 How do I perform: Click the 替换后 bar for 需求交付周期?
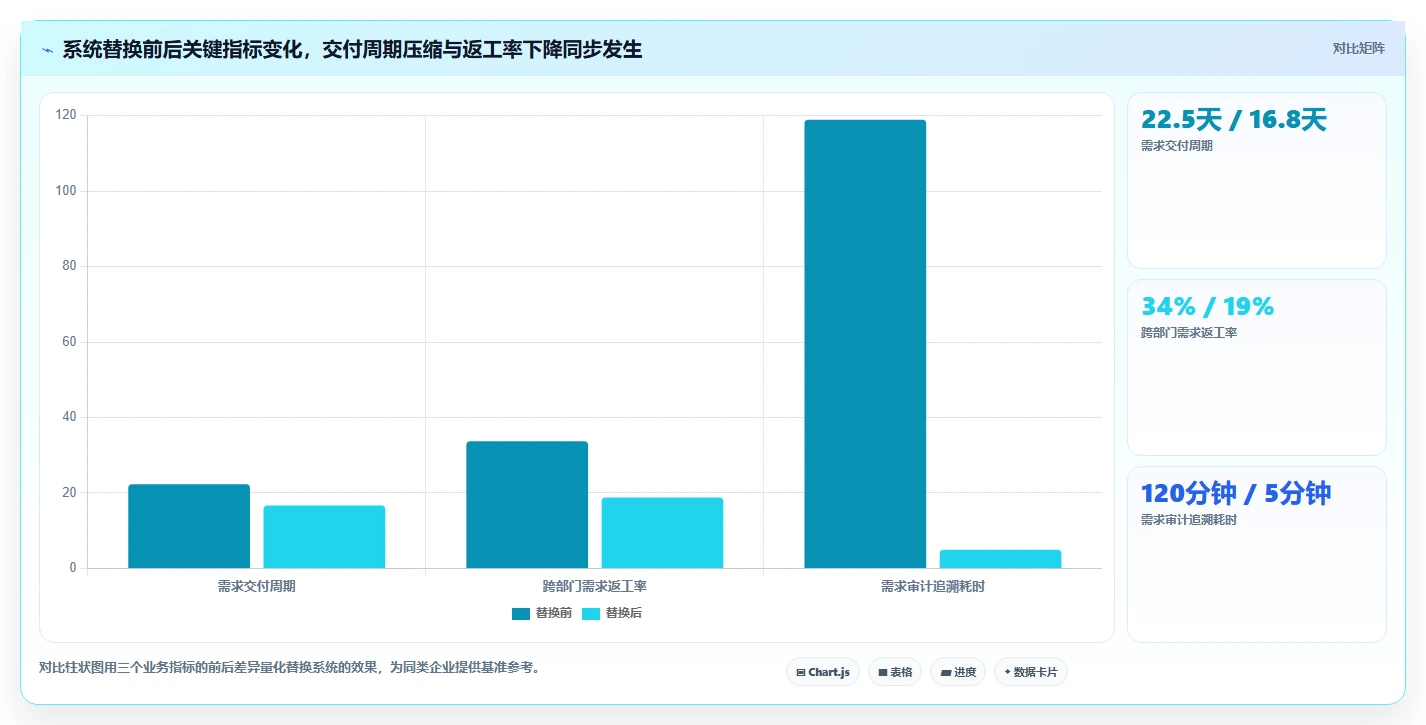[324, 537]
